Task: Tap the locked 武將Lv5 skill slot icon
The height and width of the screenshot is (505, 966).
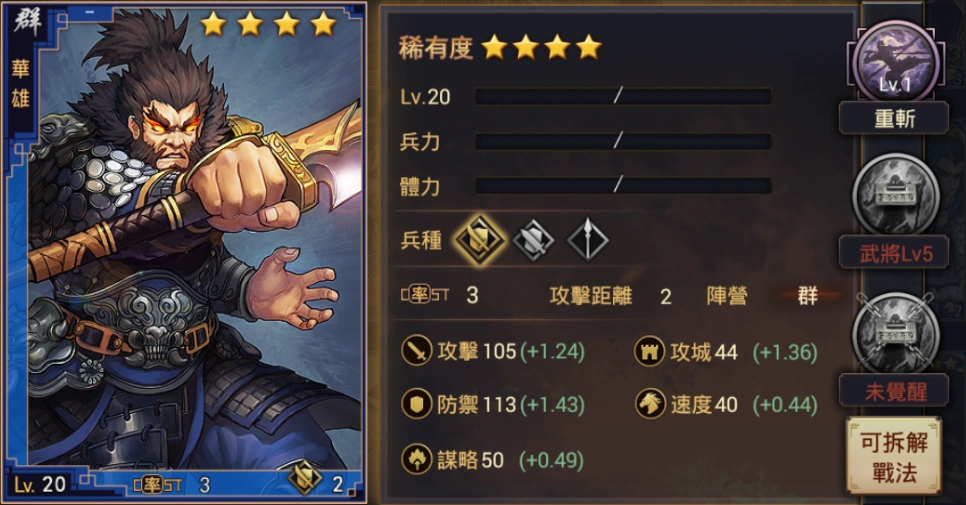Action: pos(895,195)
